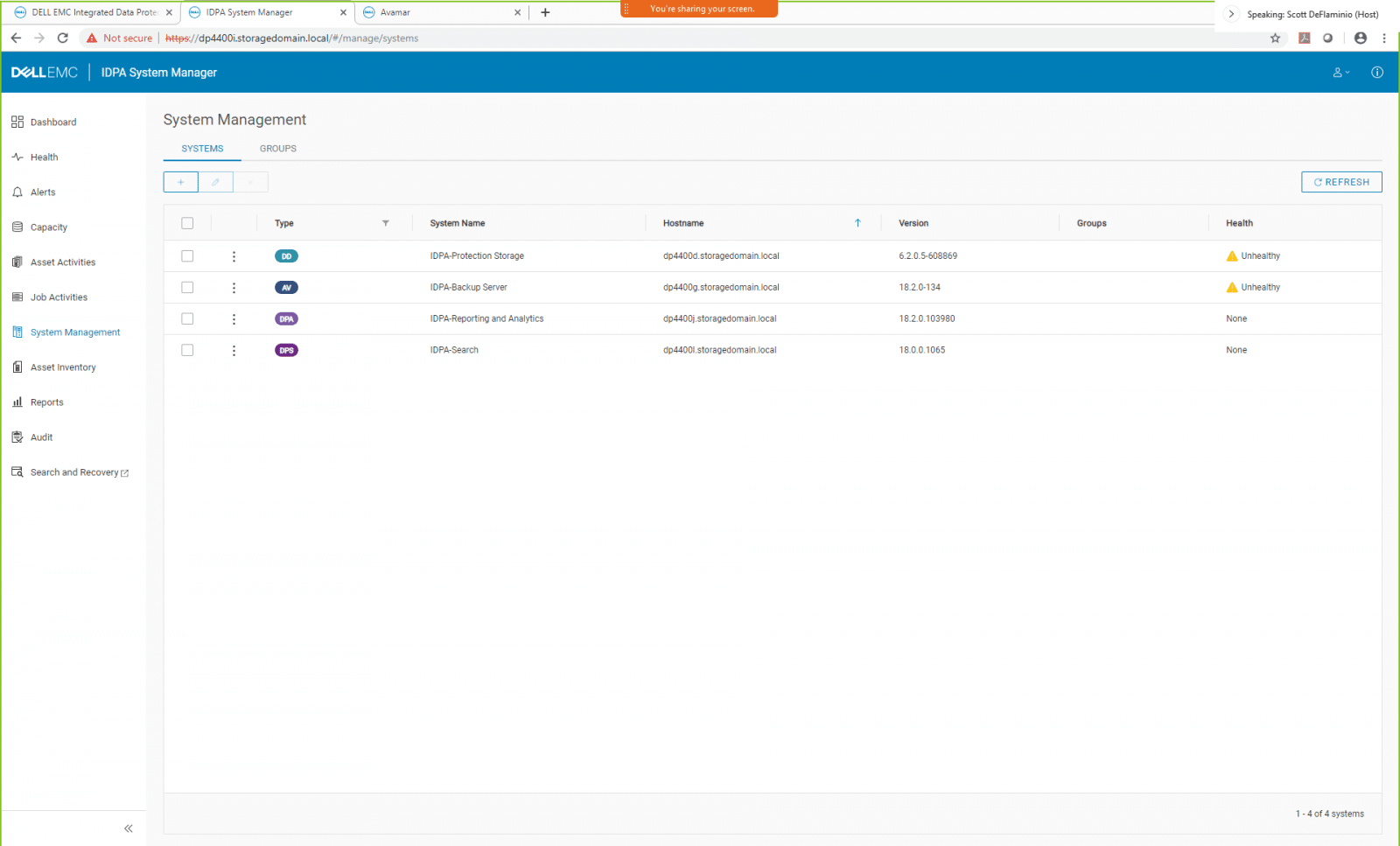Click hostname dp4400g.storagedomain.local

pos(721,288)
